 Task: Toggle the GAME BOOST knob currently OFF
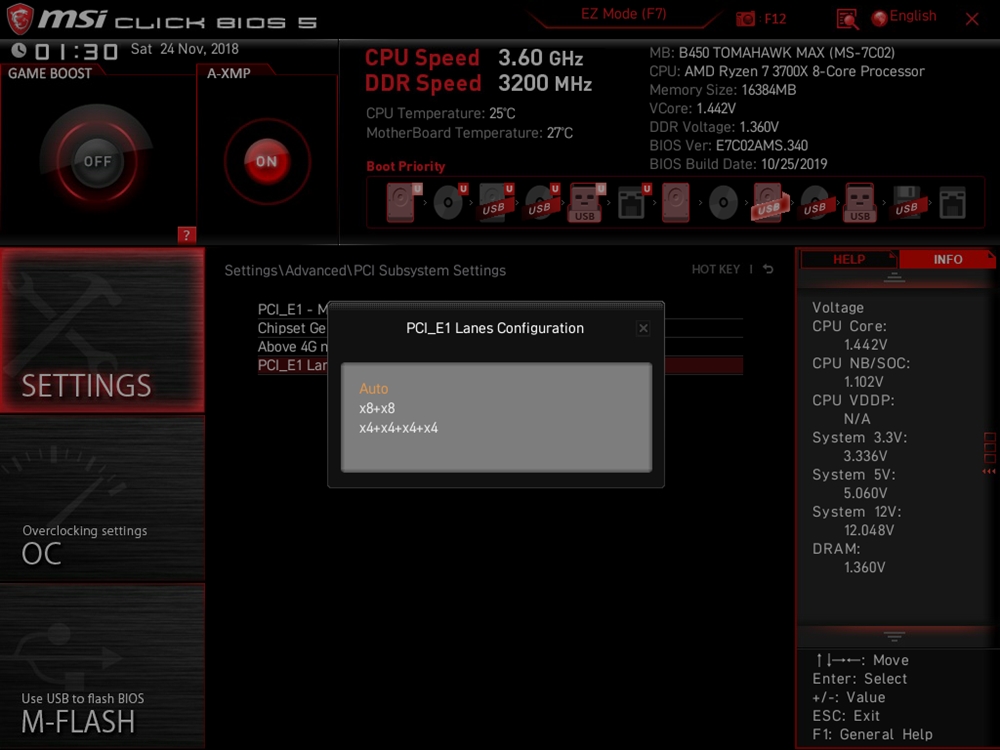(97, 161)
